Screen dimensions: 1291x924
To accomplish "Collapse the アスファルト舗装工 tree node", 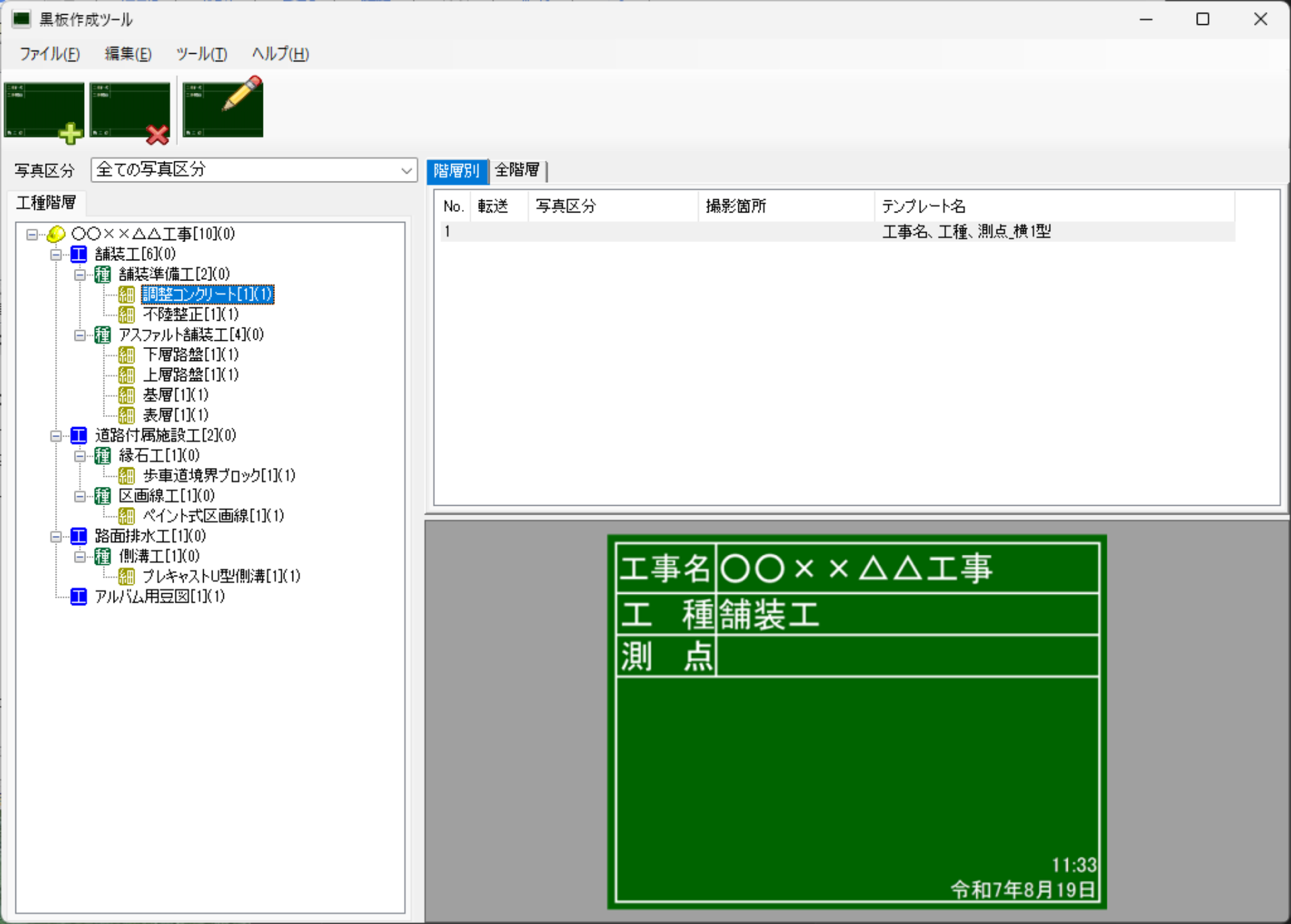I will [x=81, y=334].
